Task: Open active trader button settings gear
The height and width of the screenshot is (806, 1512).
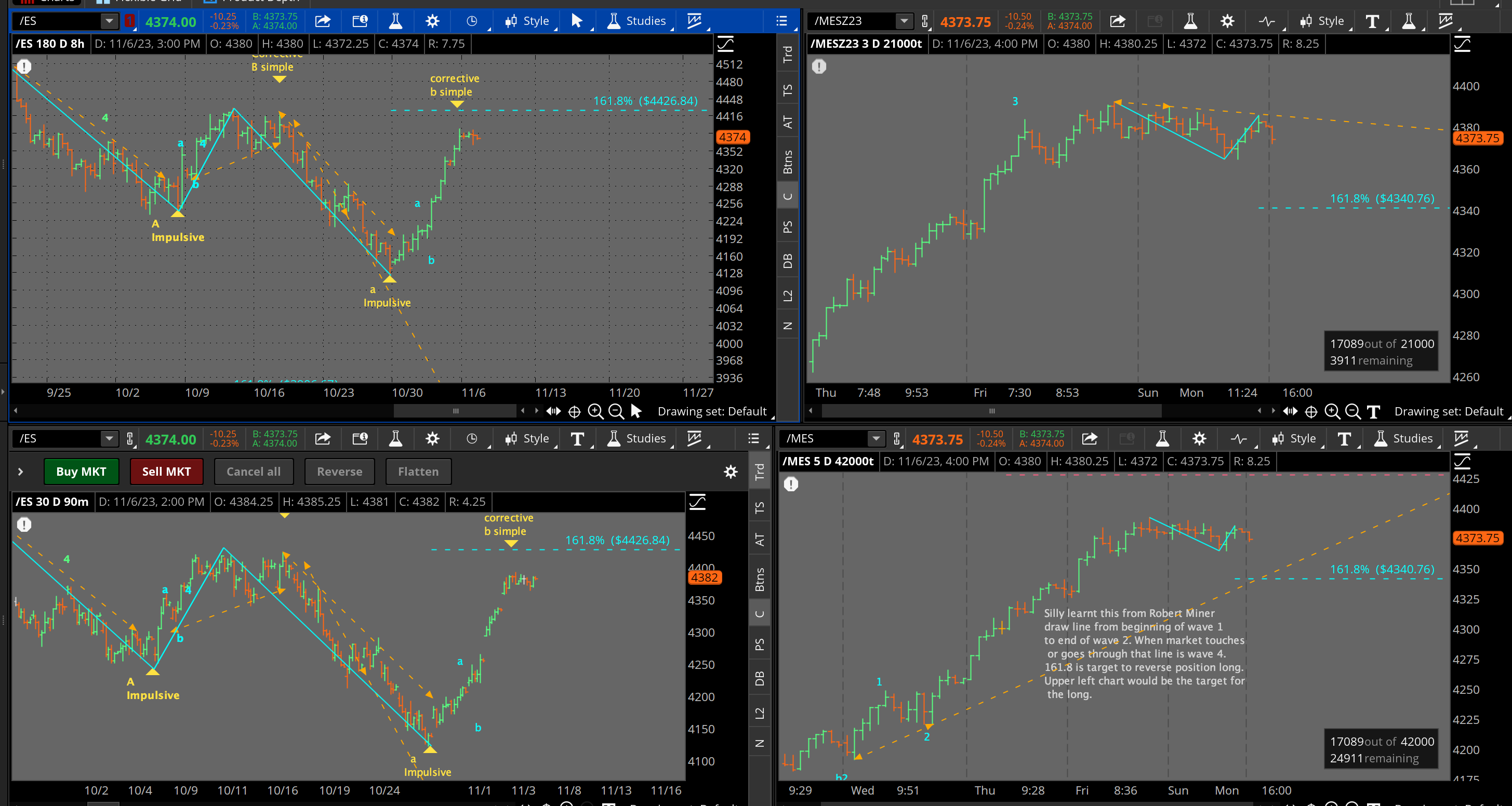Action: 731,472
